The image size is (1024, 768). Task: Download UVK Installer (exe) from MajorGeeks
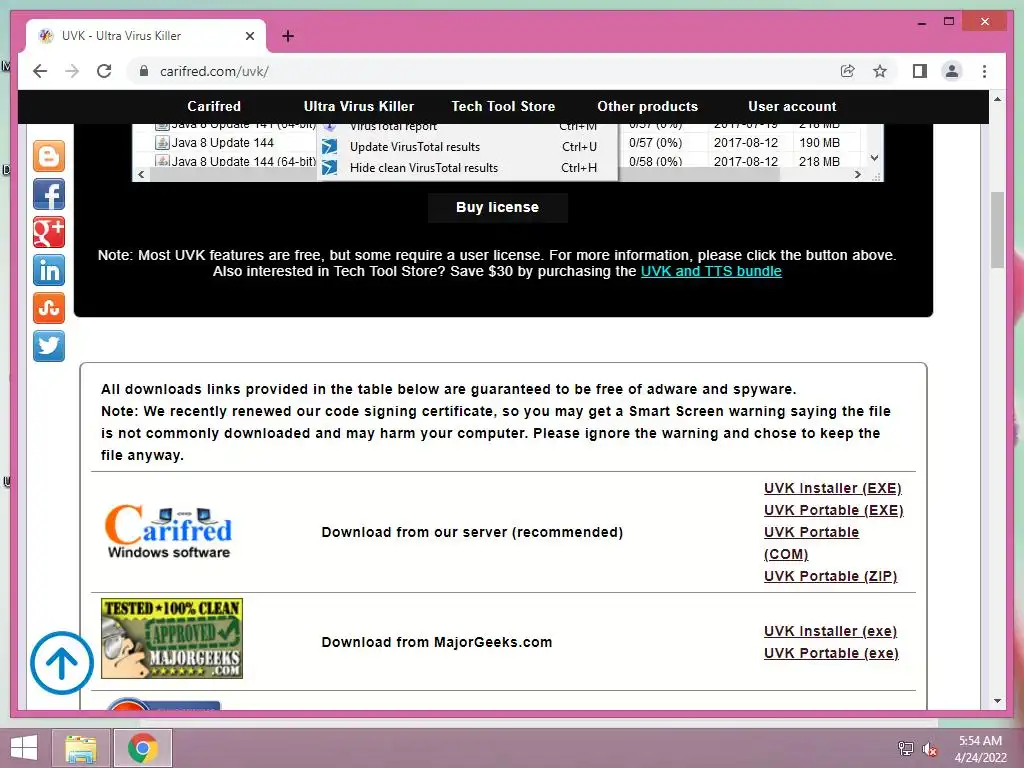tap(830, 631)
